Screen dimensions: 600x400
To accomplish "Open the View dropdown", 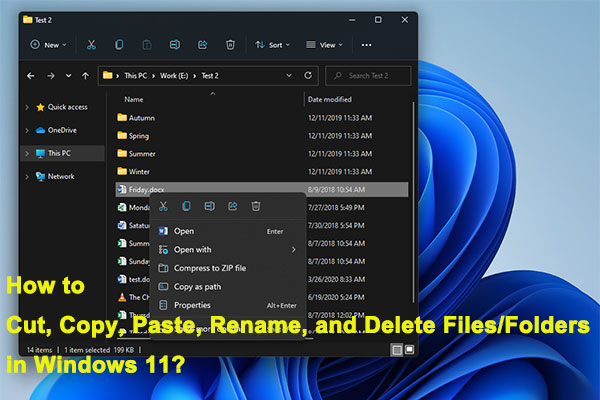I will pos(324,45).
